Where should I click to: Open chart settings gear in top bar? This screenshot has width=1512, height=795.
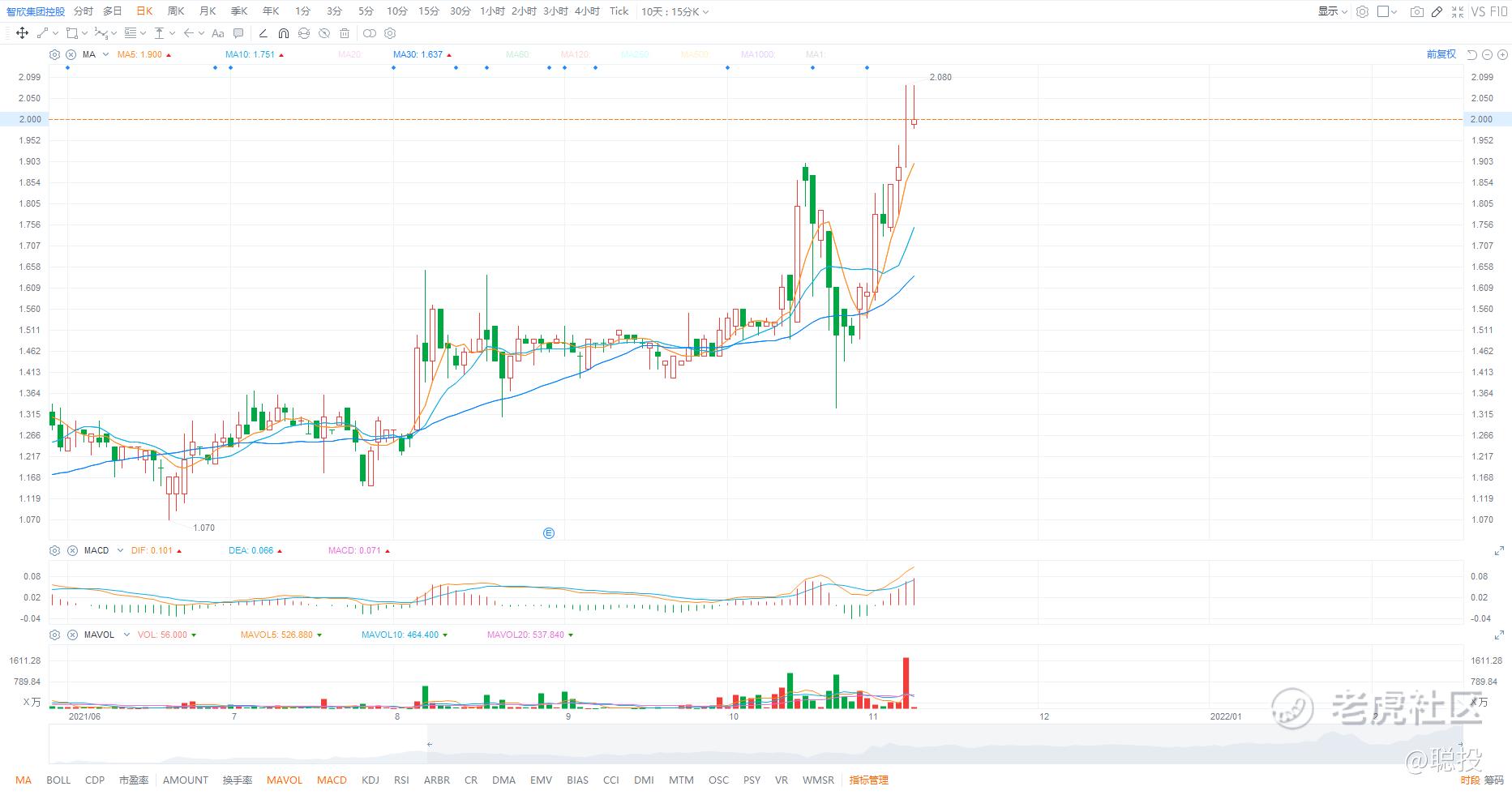pos(1362,11)
